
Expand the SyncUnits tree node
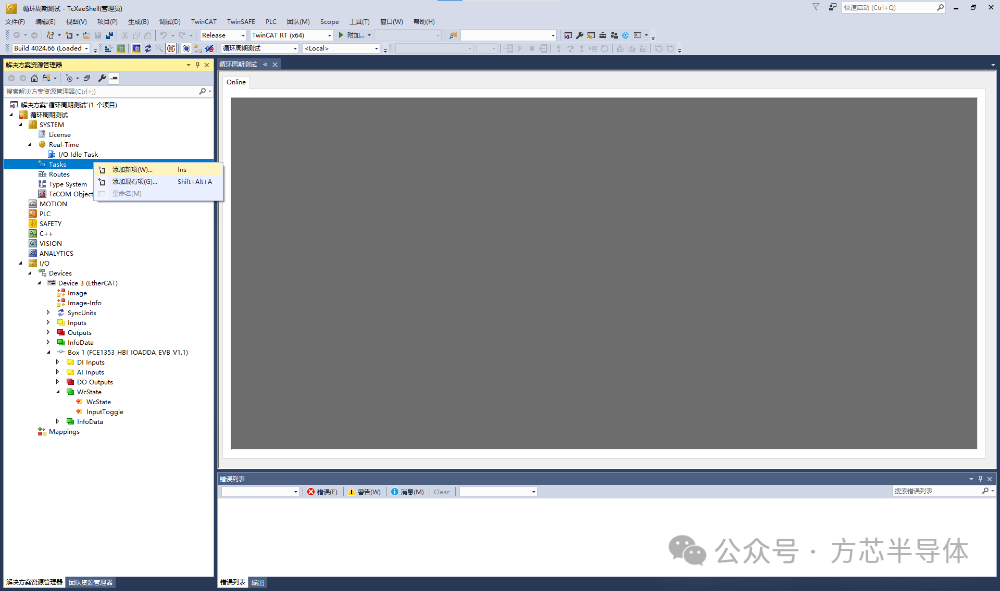[48, 313]
